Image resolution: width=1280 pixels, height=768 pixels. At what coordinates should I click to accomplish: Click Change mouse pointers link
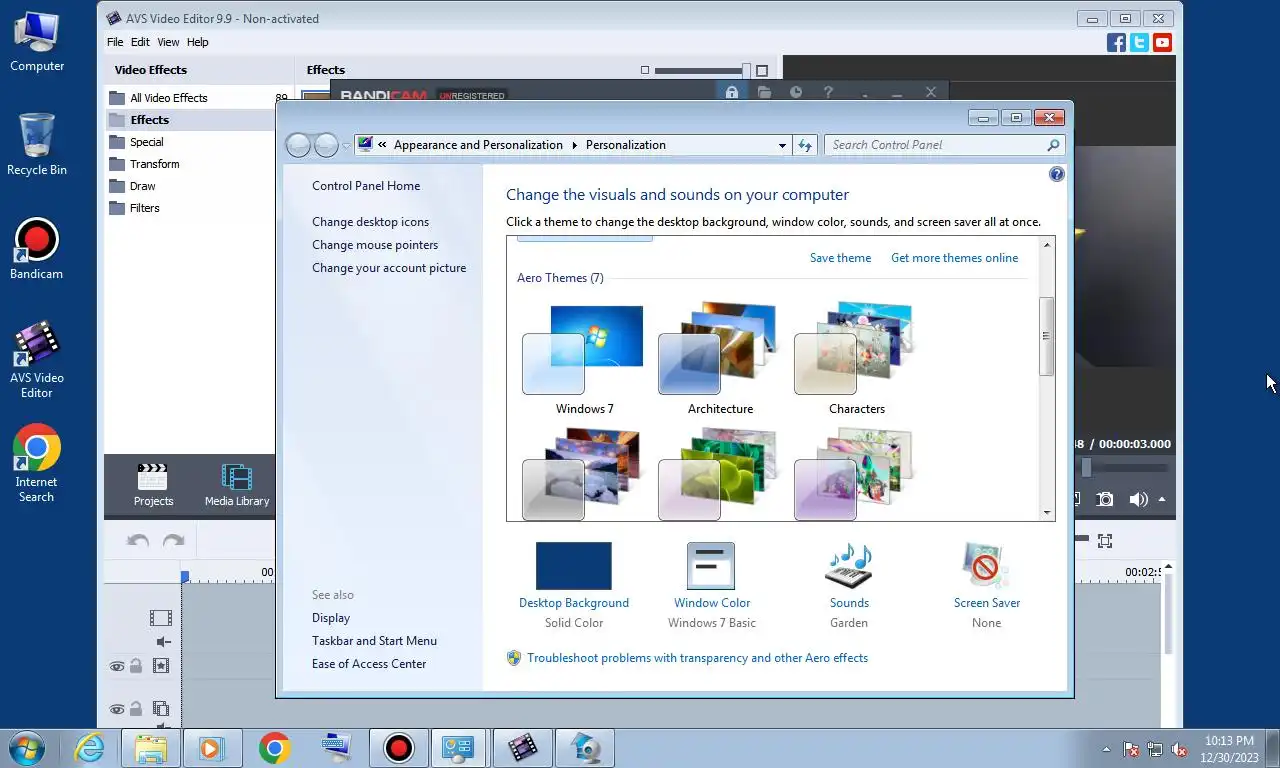(x=375, y=245)
